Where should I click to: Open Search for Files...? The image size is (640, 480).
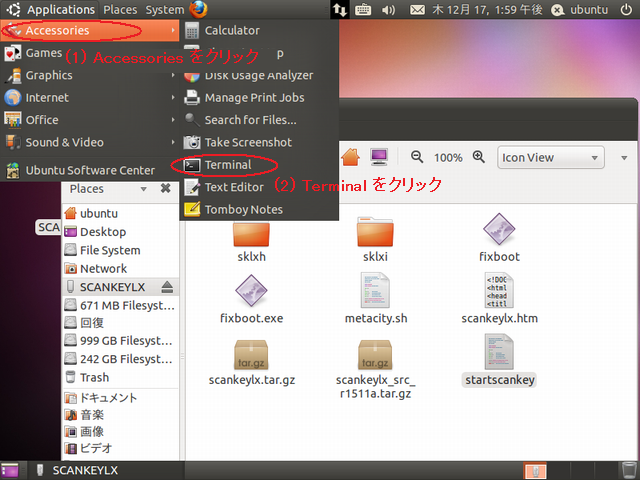point(259,120)
